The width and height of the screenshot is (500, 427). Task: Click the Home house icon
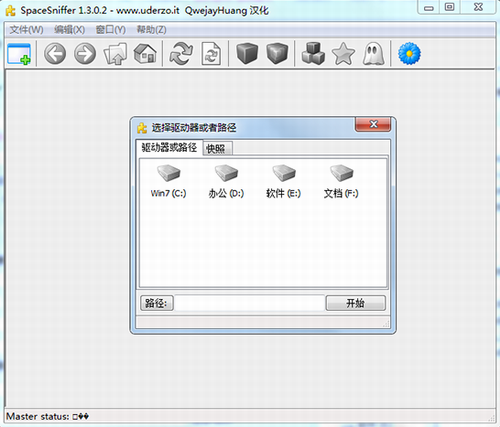click(145, 53)
